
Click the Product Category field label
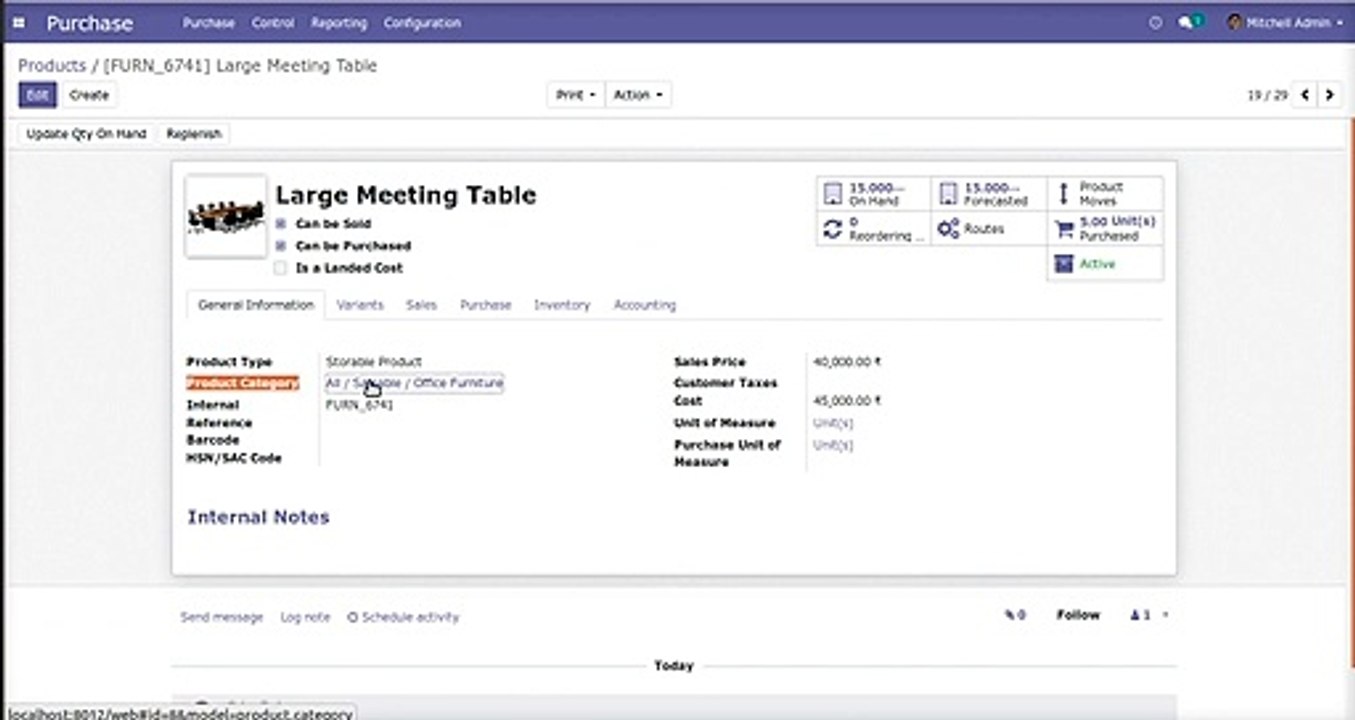coord(243,383)
